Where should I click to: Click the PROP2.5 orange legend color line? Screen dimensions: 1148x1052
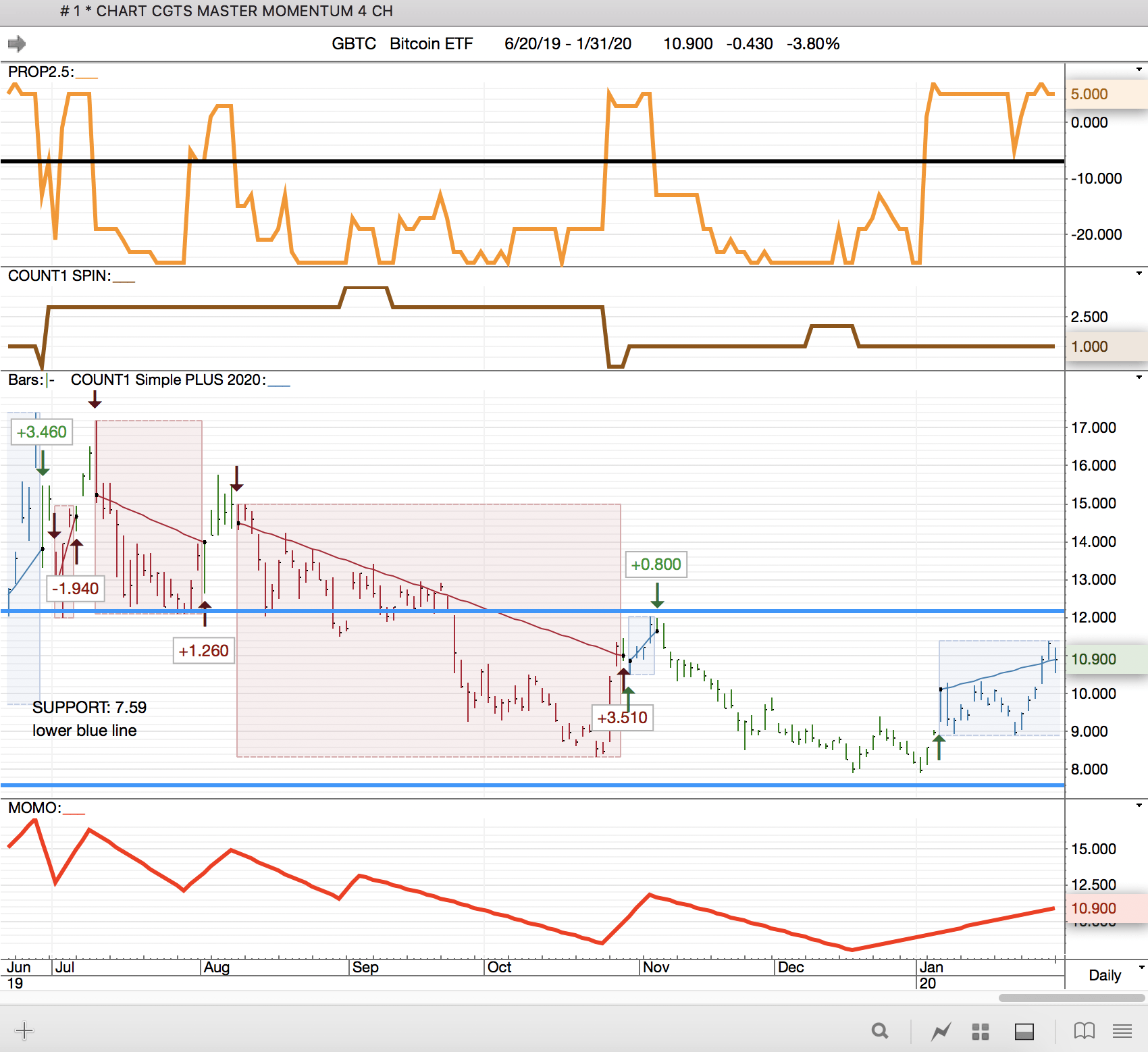click(87, 75)
